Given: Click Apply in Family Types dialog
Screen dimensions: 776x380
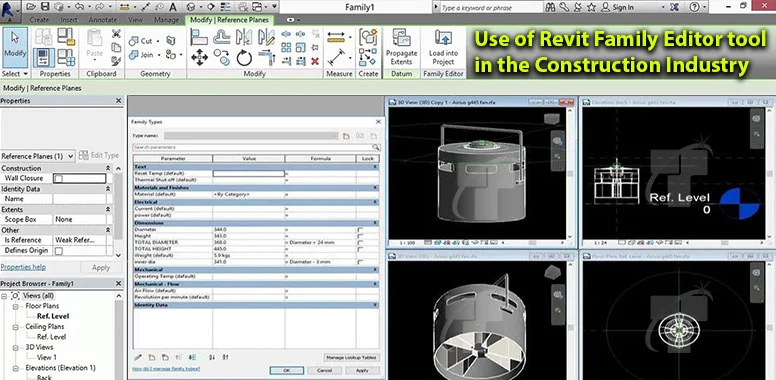Looking at the screenshot, I should point(362,370).
